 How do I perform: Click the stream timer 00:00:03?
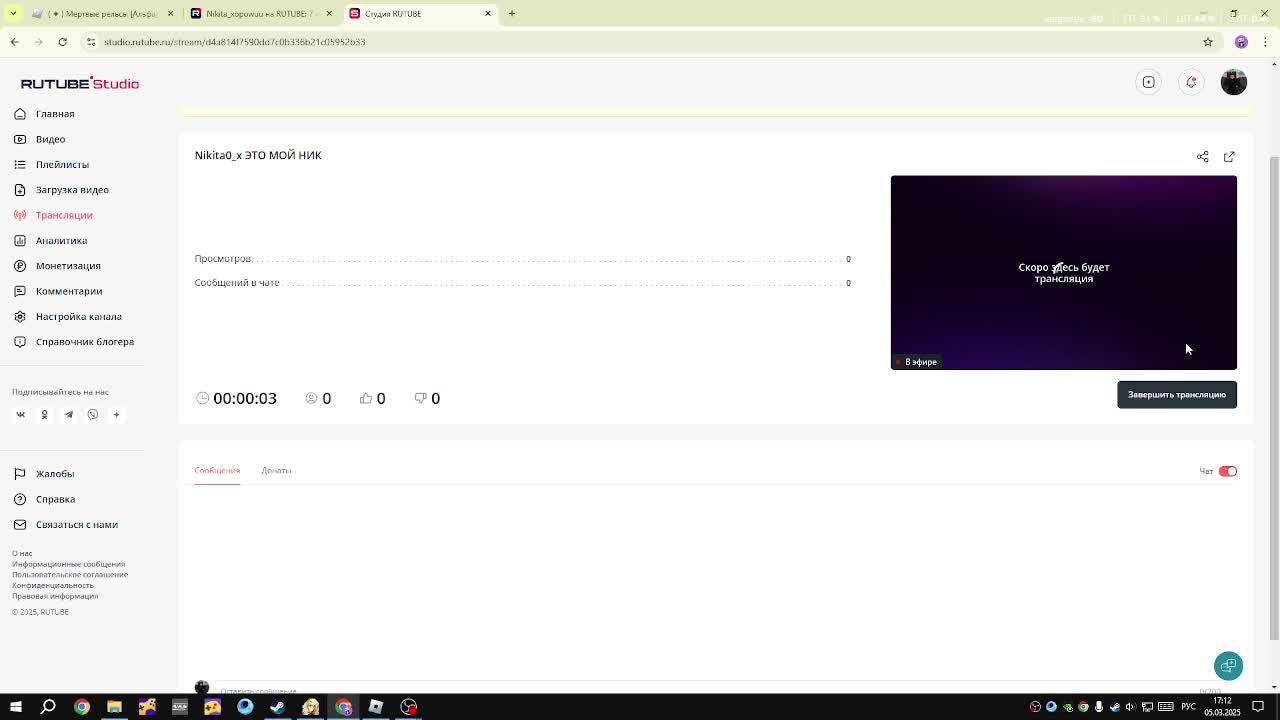tap(245, 398)
